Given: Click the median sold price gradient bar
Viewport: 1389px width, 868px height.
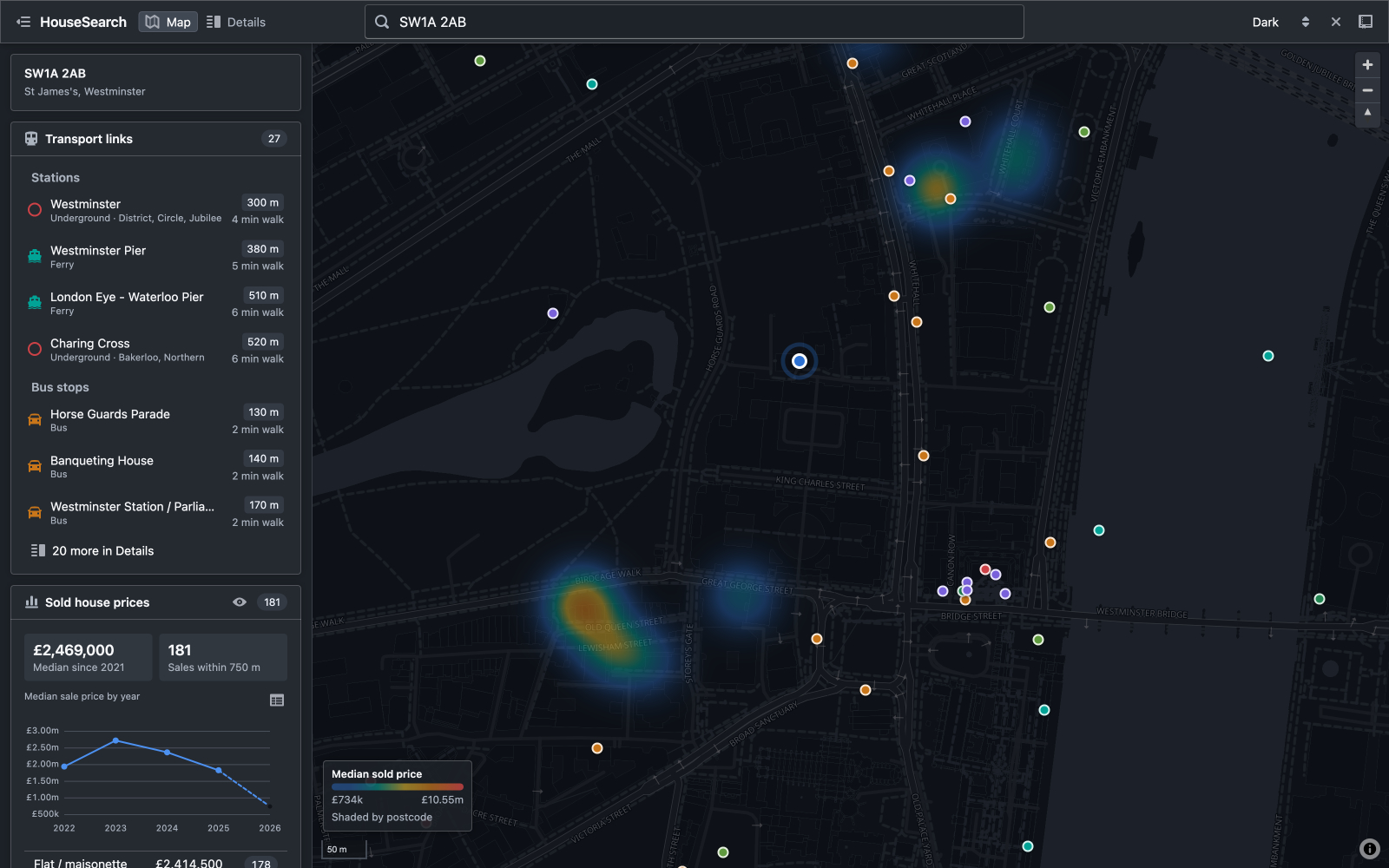Looking at the screenshot, I should click(398, 787).
